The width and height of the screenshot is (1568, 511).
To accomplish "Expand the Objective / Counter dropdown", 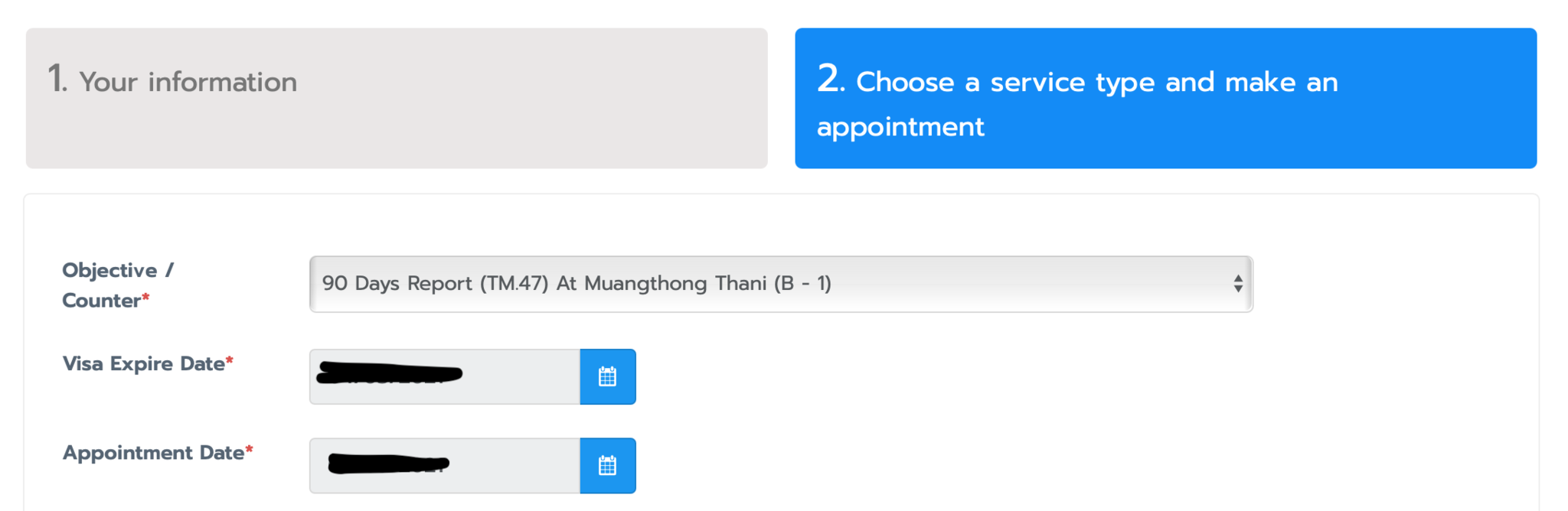I will (x=779, y=284).
